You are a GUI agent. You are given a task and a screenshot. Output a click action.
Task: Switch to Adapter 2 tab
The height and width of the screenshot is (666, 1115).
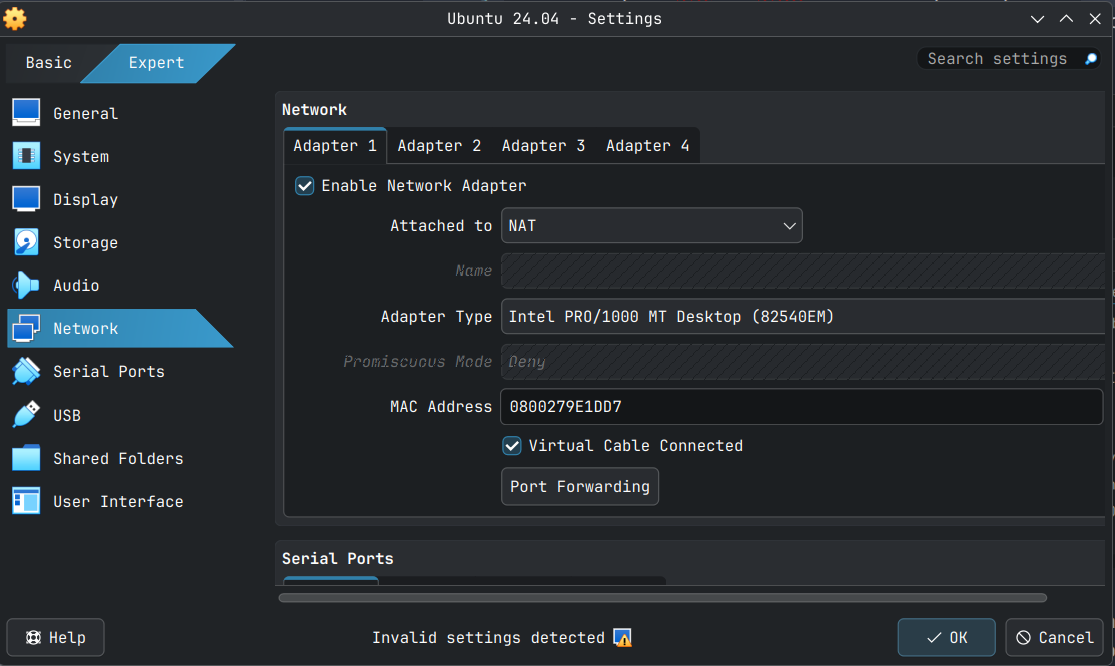tap(439, 146)
